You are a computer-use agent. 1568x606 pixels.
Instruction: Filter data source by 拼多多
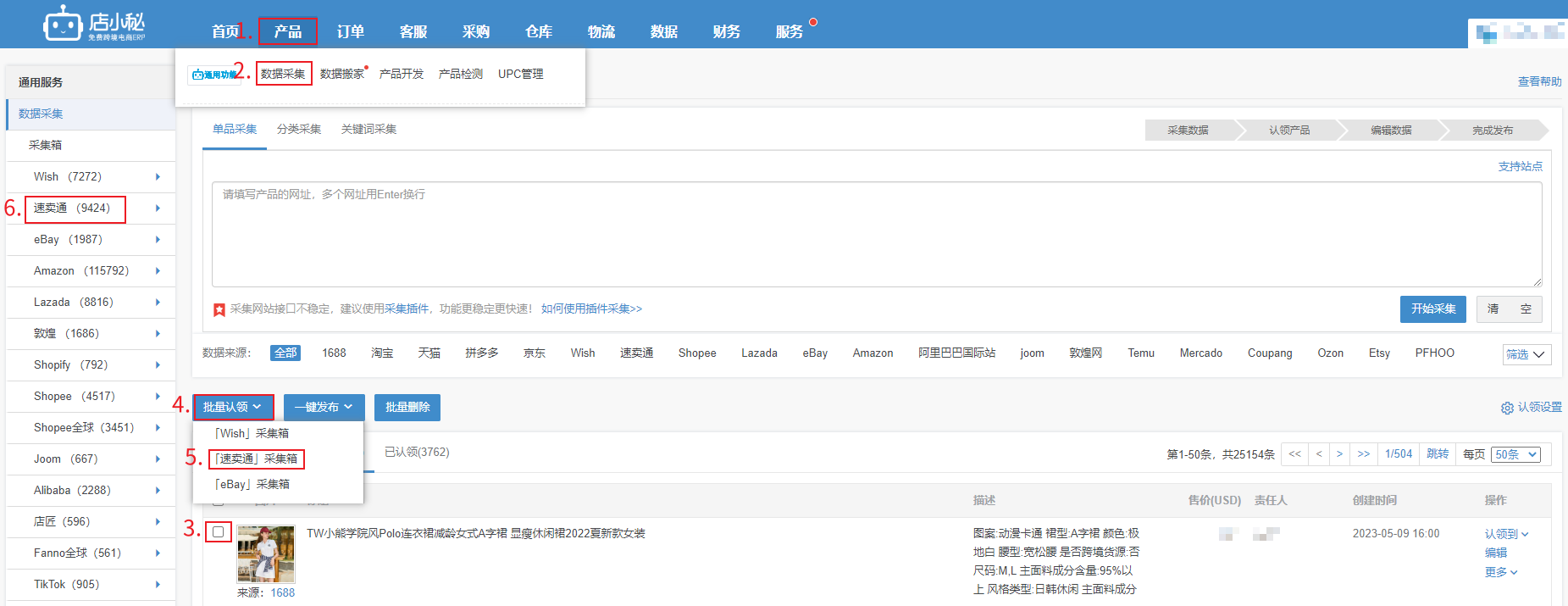click(482, 353)
